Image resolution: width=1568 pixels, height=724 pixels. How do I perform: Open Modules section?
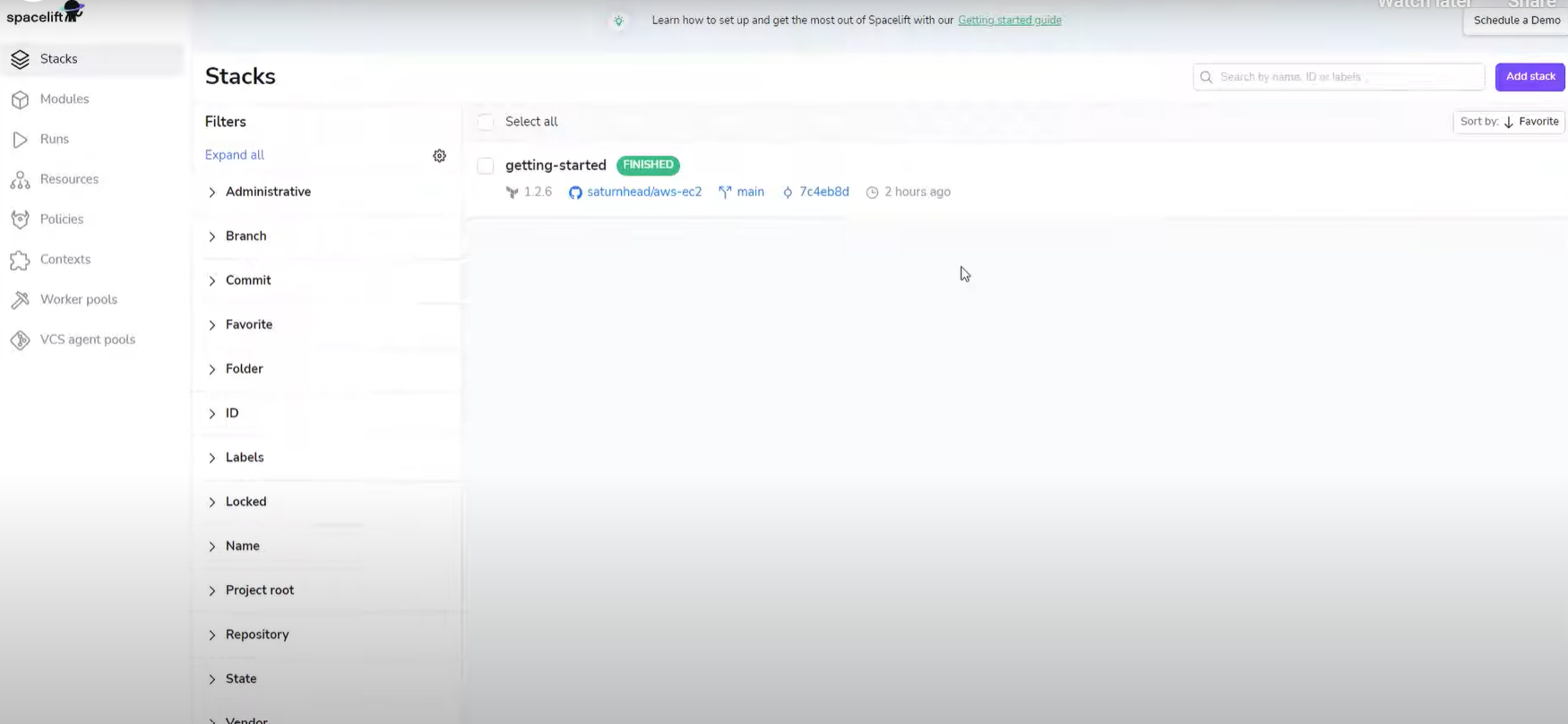coord(65,99)
